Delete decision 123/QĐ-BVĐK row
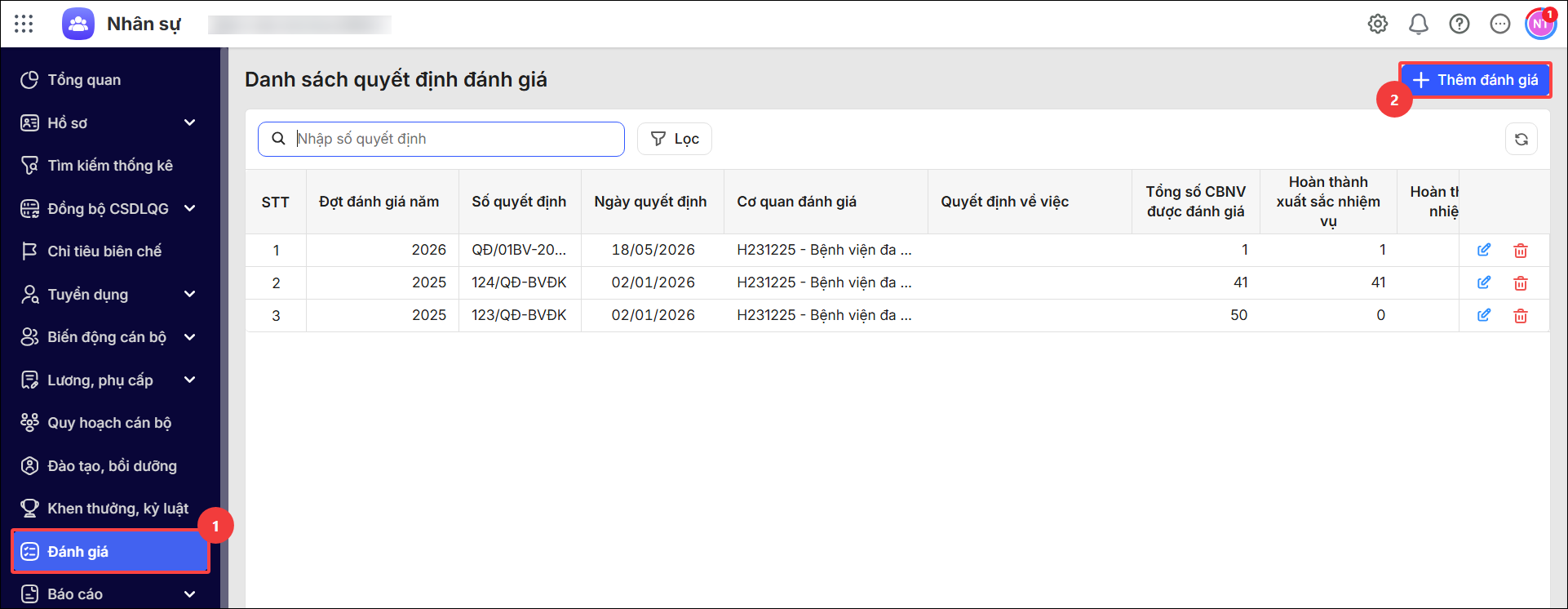This screenshot has width=1568, height=609. click(1521, 315)
